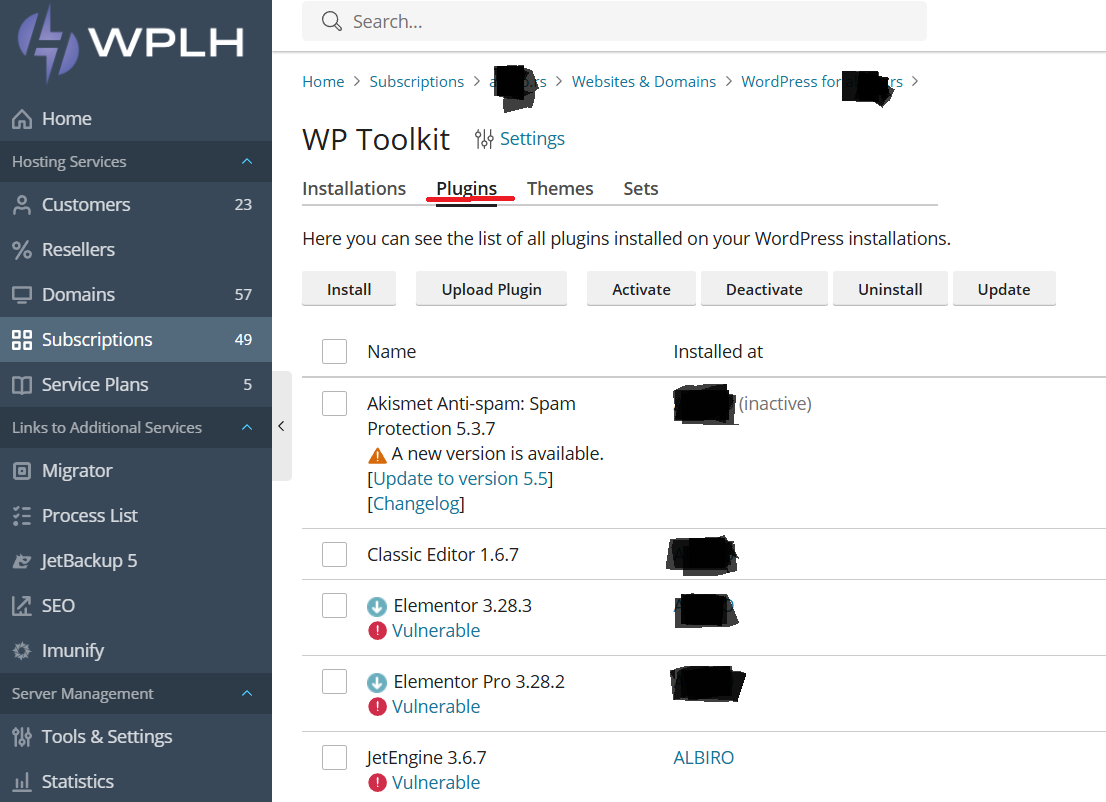
Task: Click the Domains monitor icon
Action: [22, 295]
